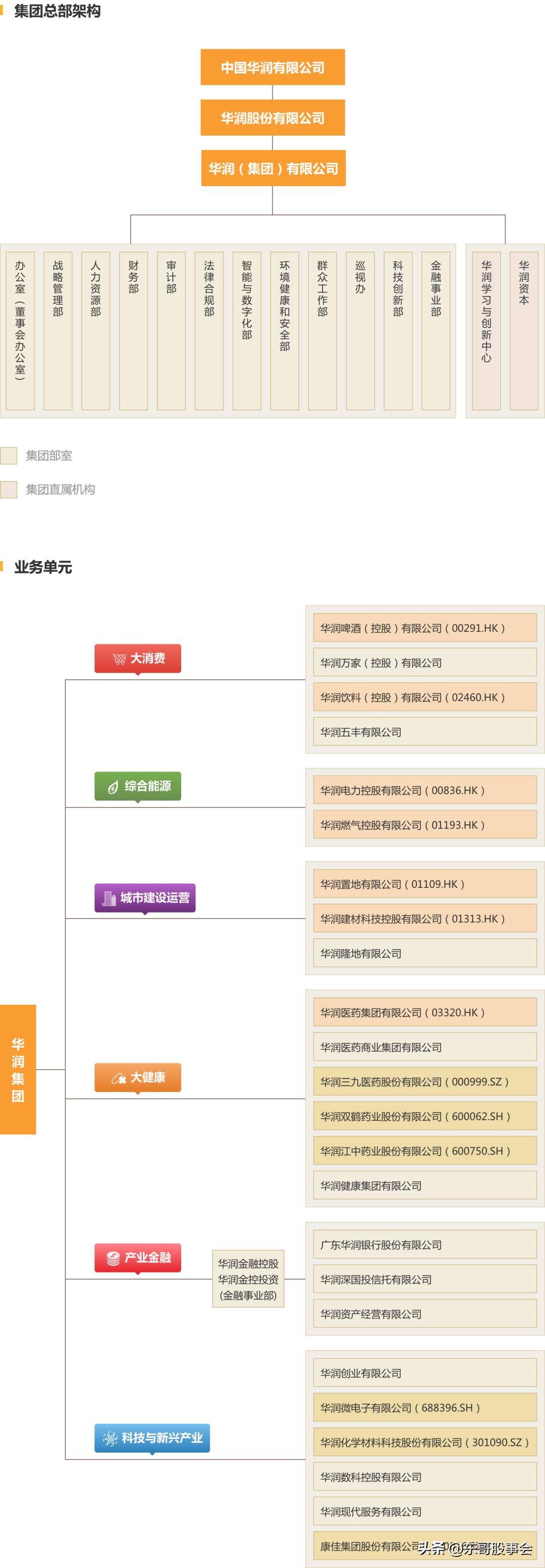
Task: Click the 群众工作部 department column
Action: point(322,331)
